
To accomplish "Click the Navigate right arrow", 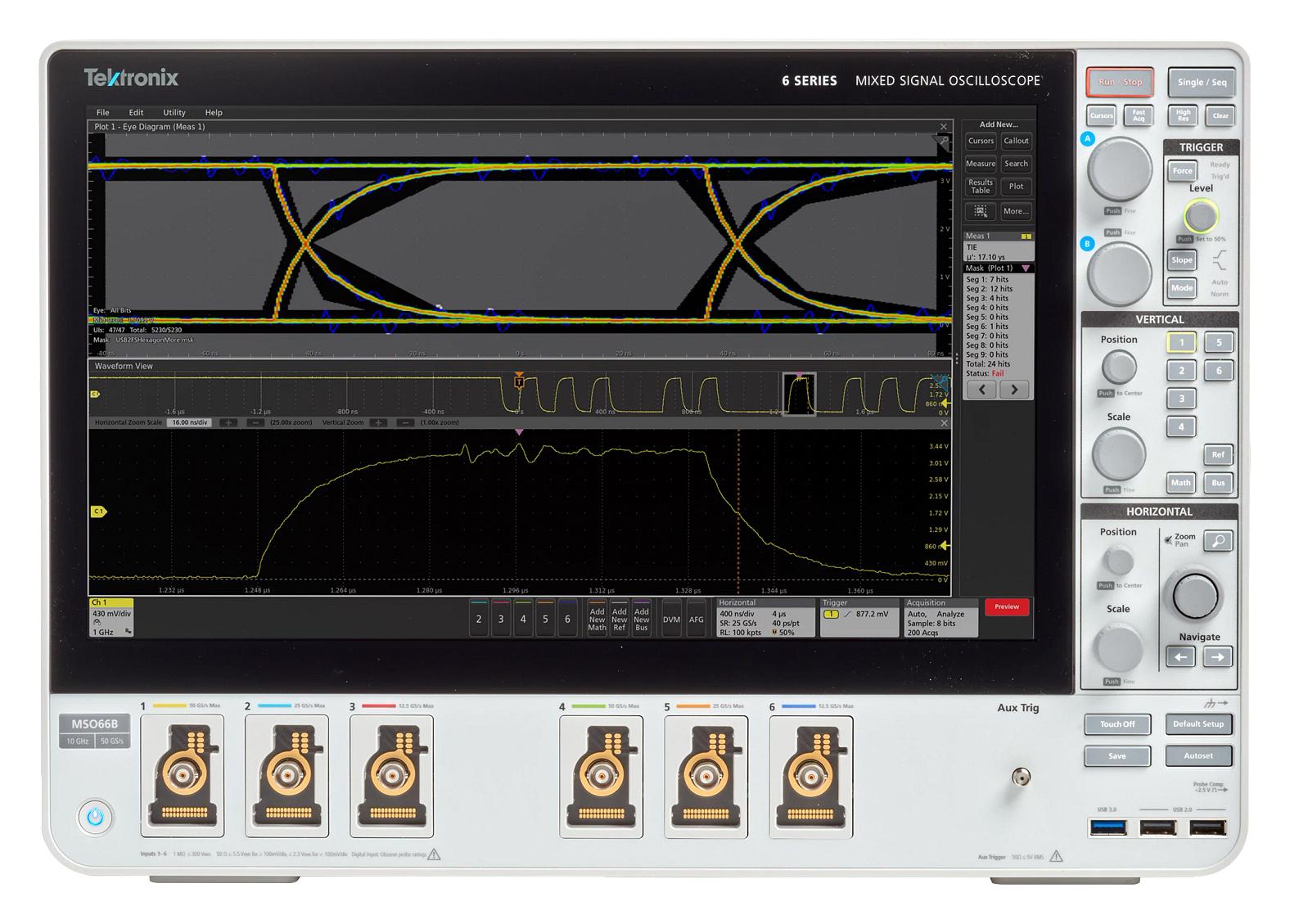I will point(1217,656).
